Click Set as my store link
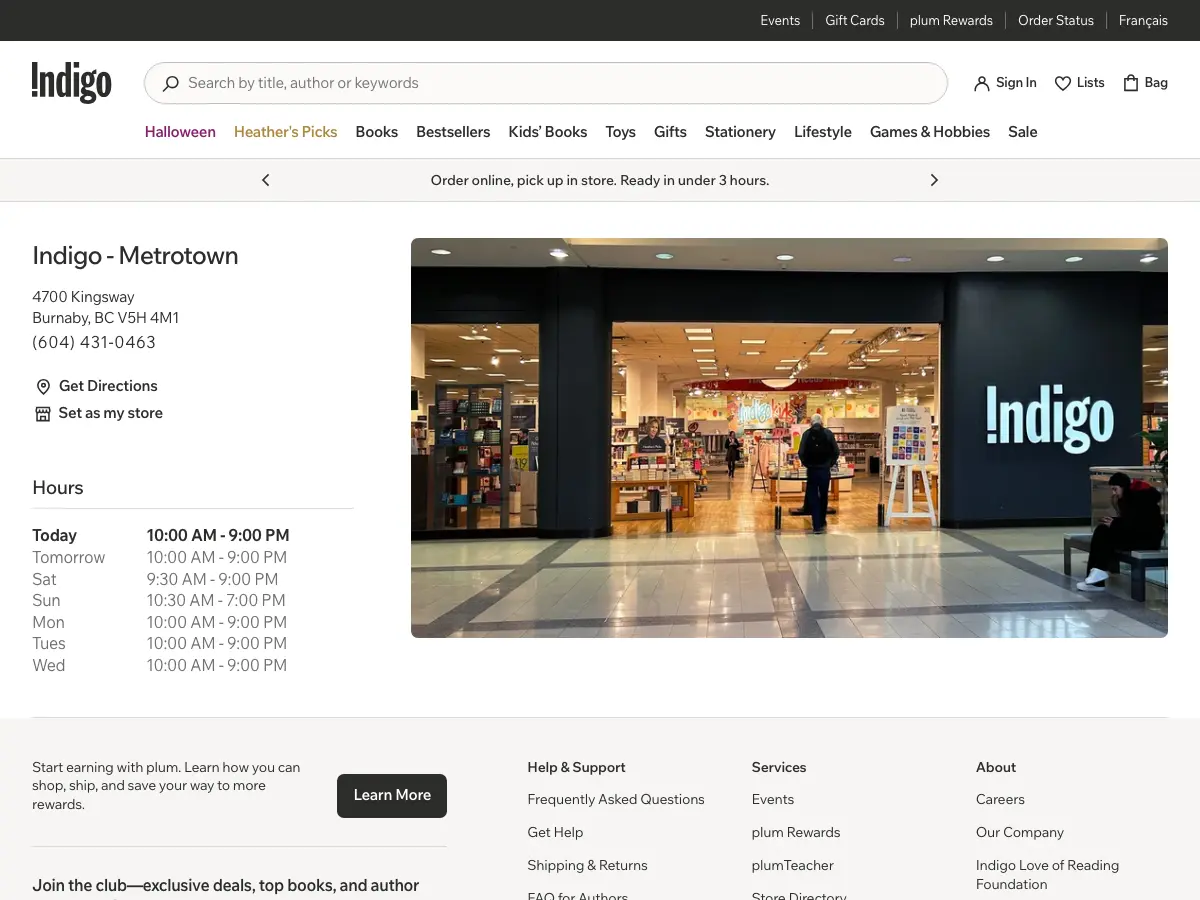 [111, 413]
